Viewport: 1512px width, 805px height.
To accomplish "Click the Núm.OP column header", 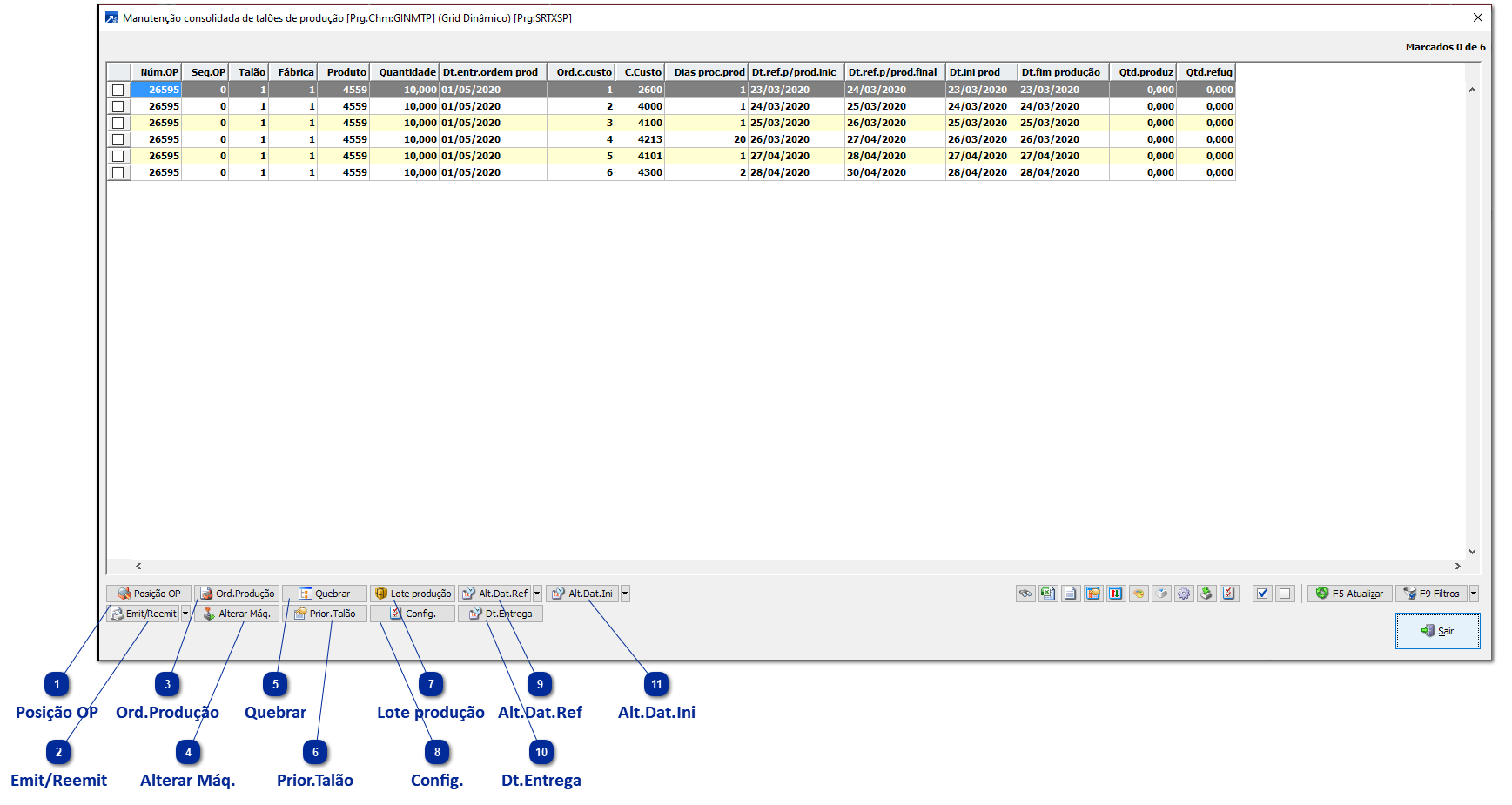I will click(156, 72).
